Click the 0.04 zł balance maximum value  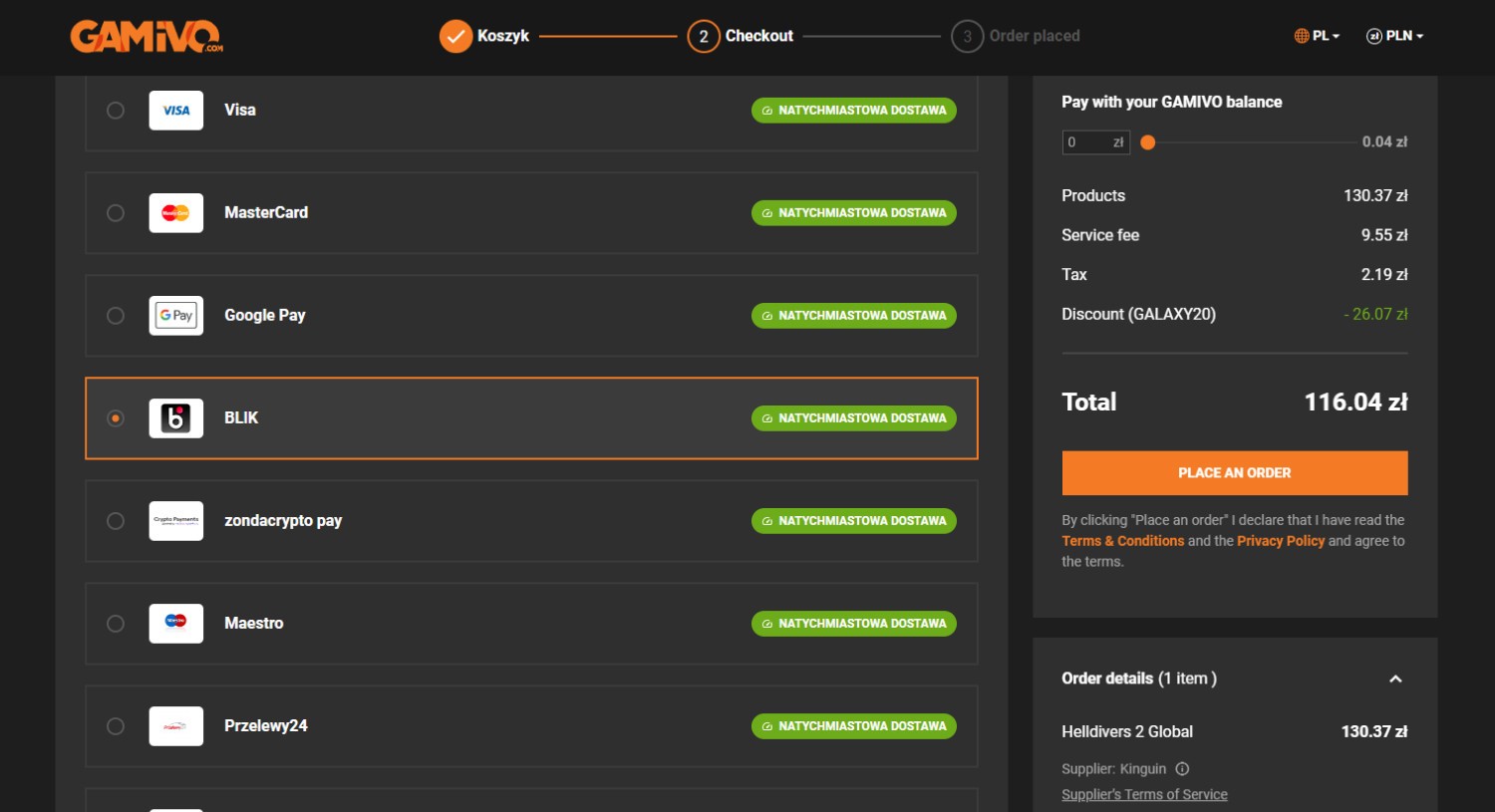(x=1384, y=142)
